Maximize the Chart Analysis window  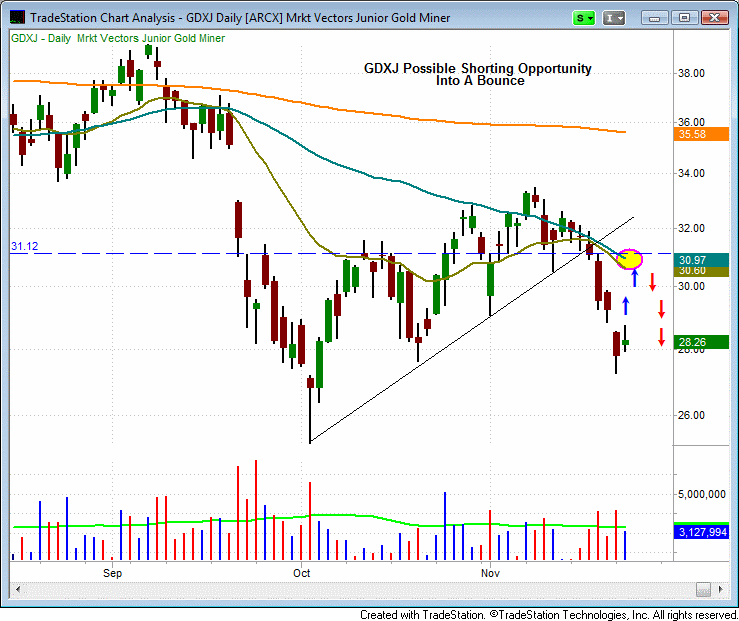(684, 18)
